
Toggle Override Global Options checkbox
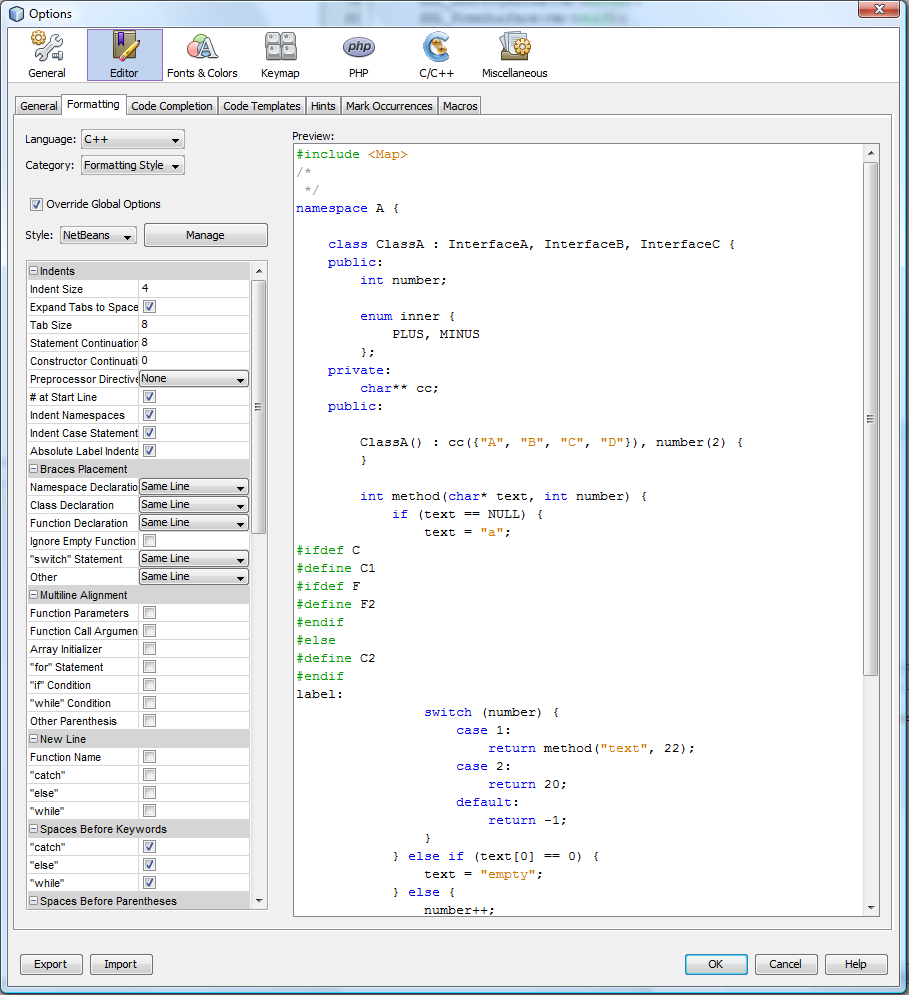(x=37, y=204)
